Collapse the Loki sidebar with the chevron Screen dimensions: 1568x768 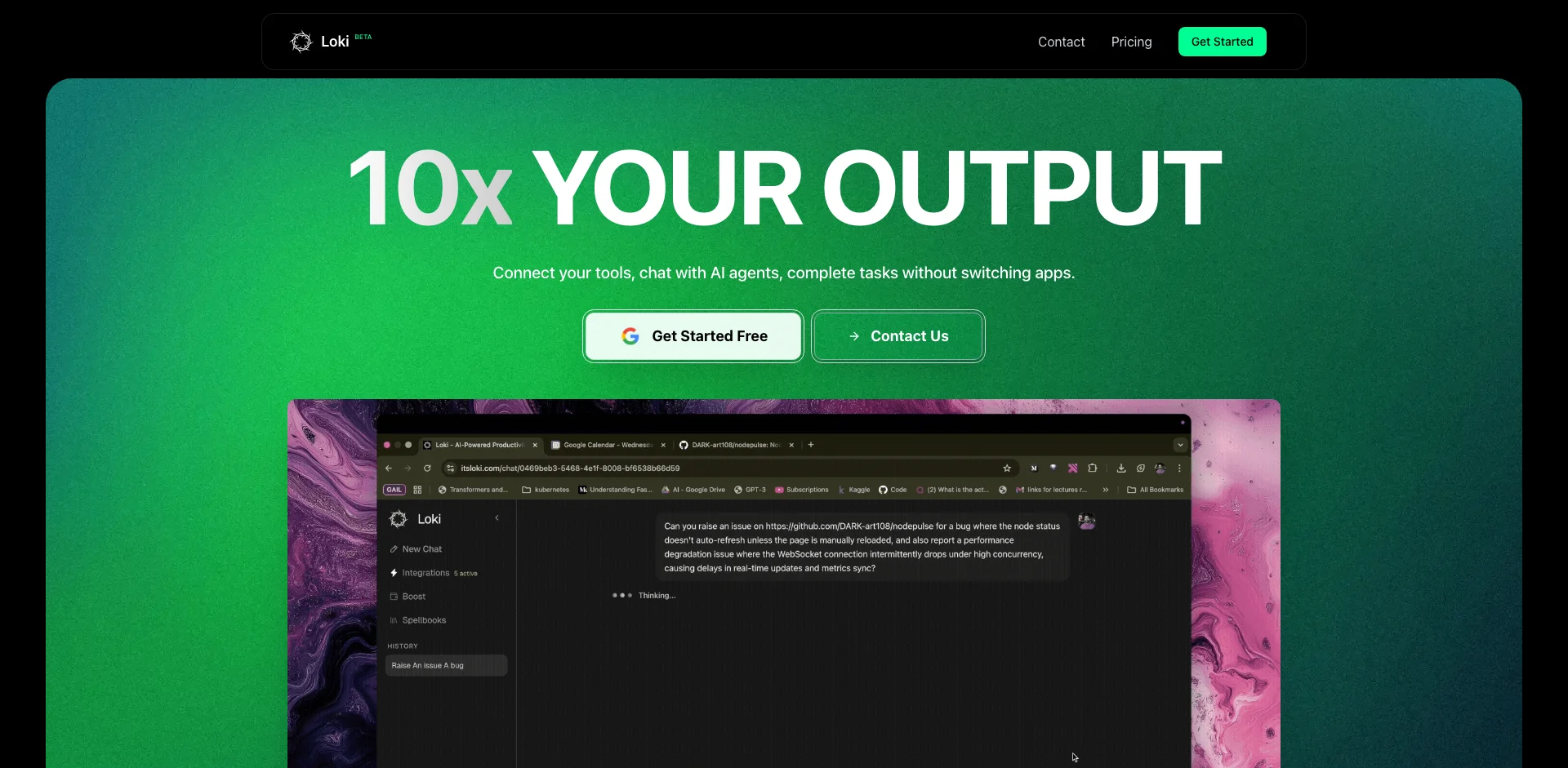tap(497, 518)
